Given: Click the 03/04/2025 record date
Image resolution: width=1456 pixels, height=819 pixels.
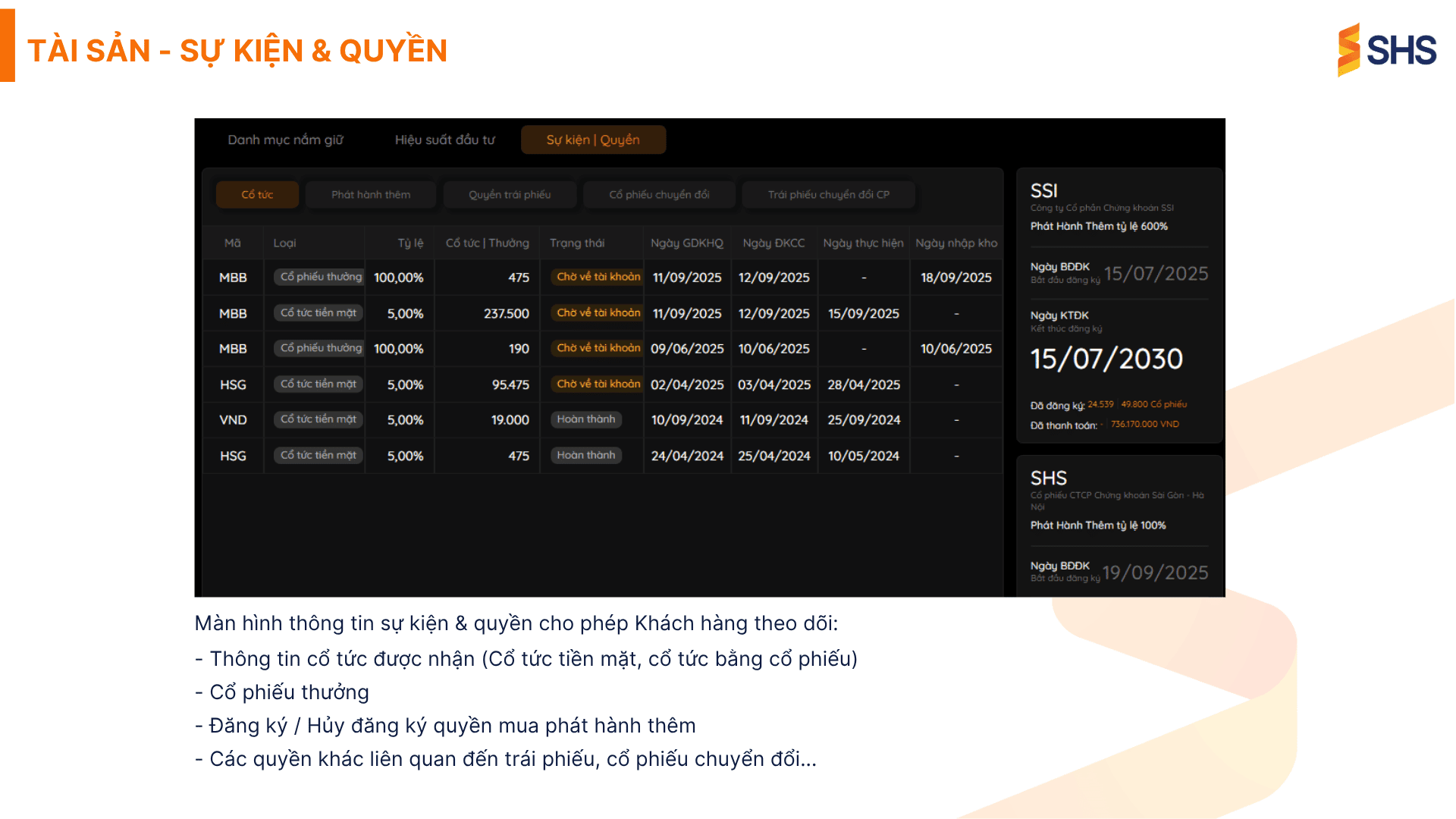Looking at the screenshot, I should tap(774, 384).
